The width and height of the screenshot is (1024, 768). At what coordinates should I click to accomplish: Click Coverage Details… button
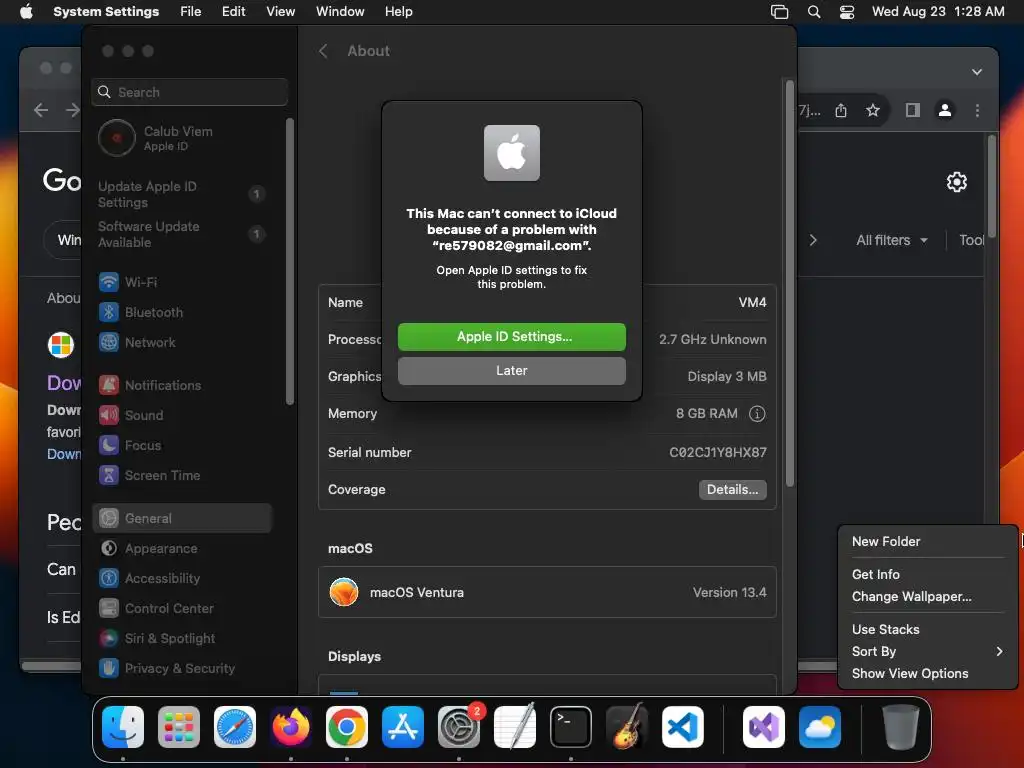coord(733,490)
